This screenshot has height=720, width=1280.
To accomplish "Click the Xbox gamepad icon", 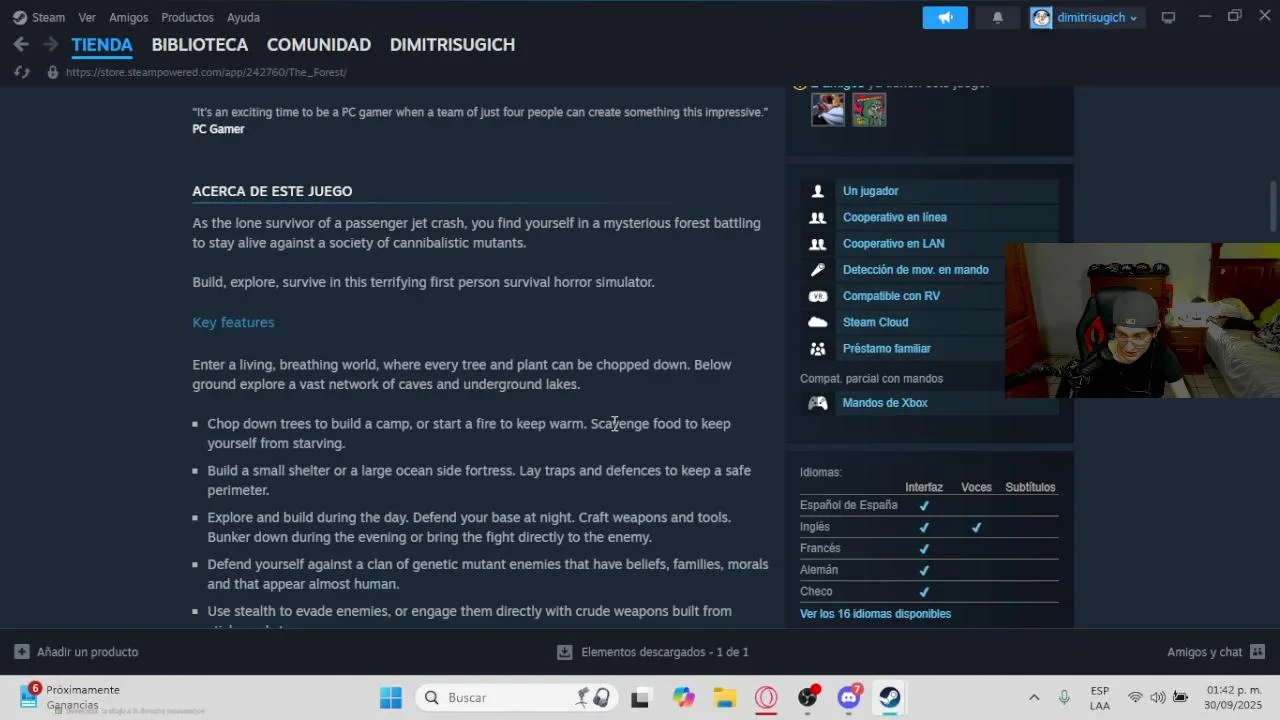I will (x=818, y=403).
